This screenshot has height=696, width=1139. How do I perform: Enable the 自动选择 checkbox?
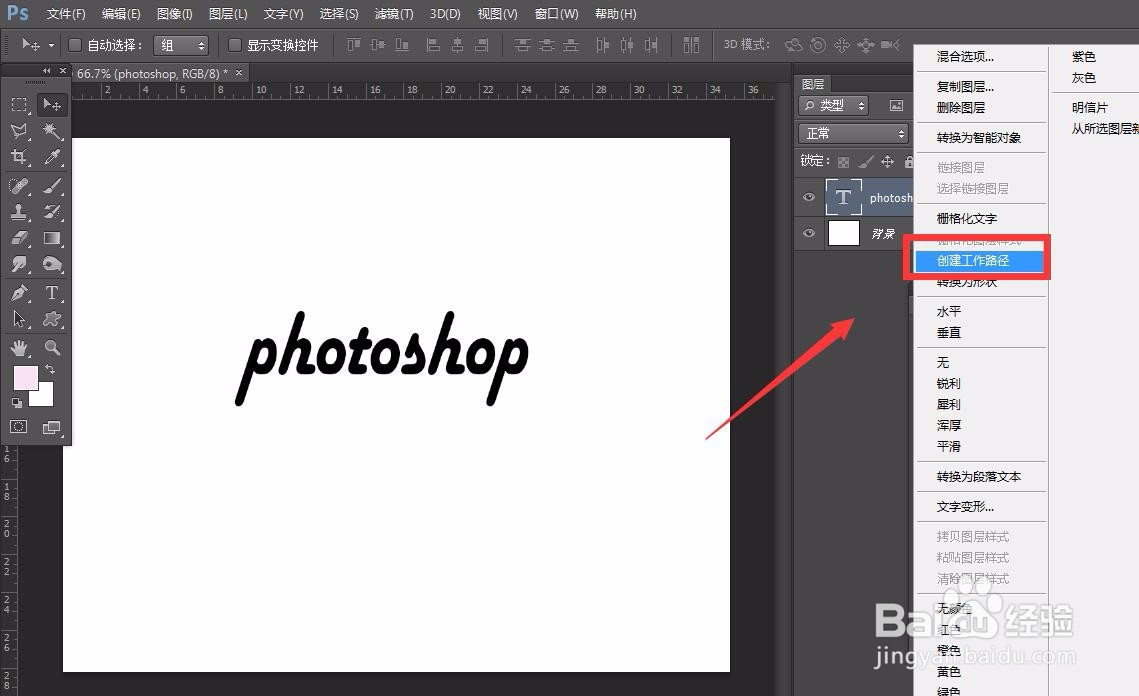tap(74, 45)
